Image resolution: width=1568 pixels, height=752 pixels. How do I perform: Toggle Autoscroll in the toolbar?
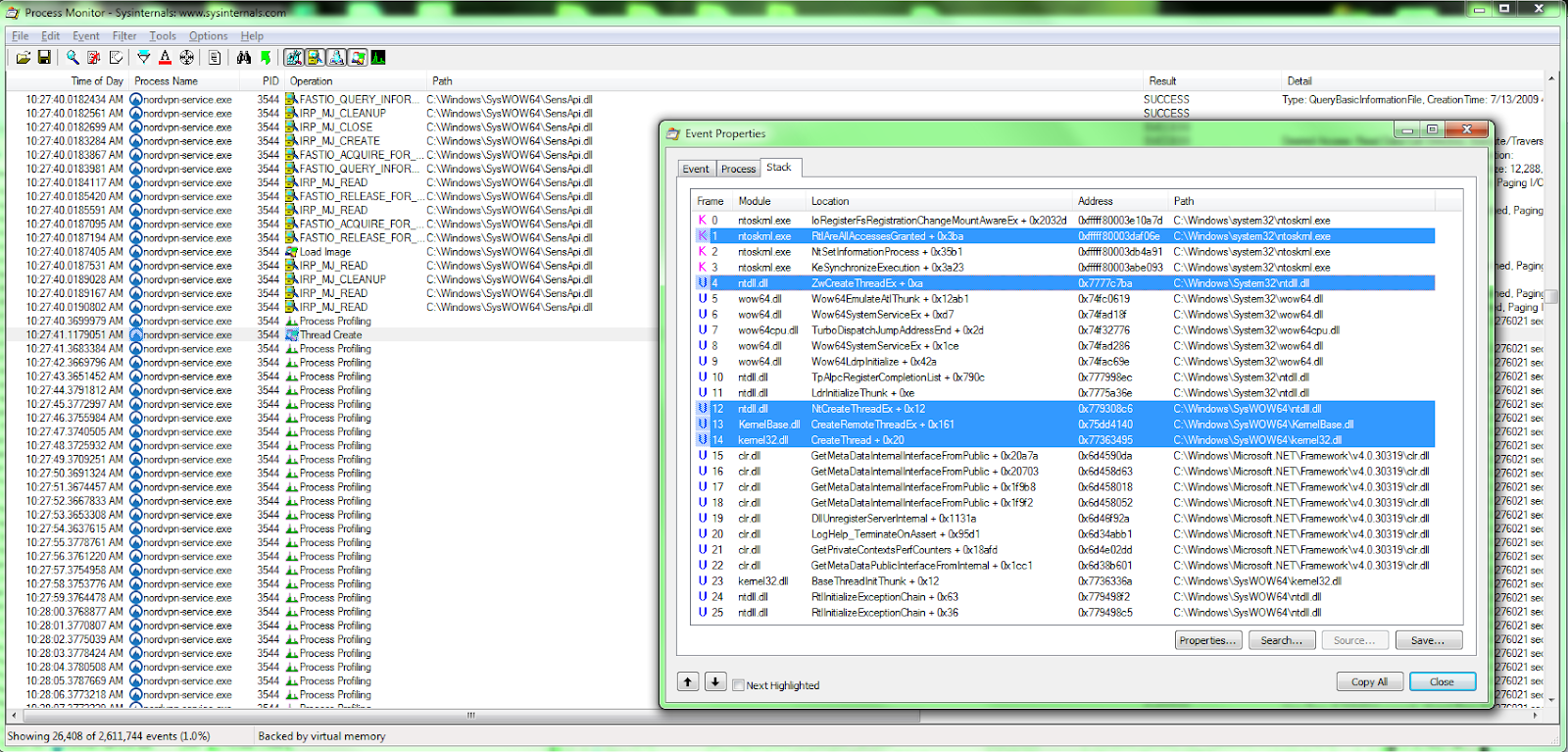[x=94, y=58]
